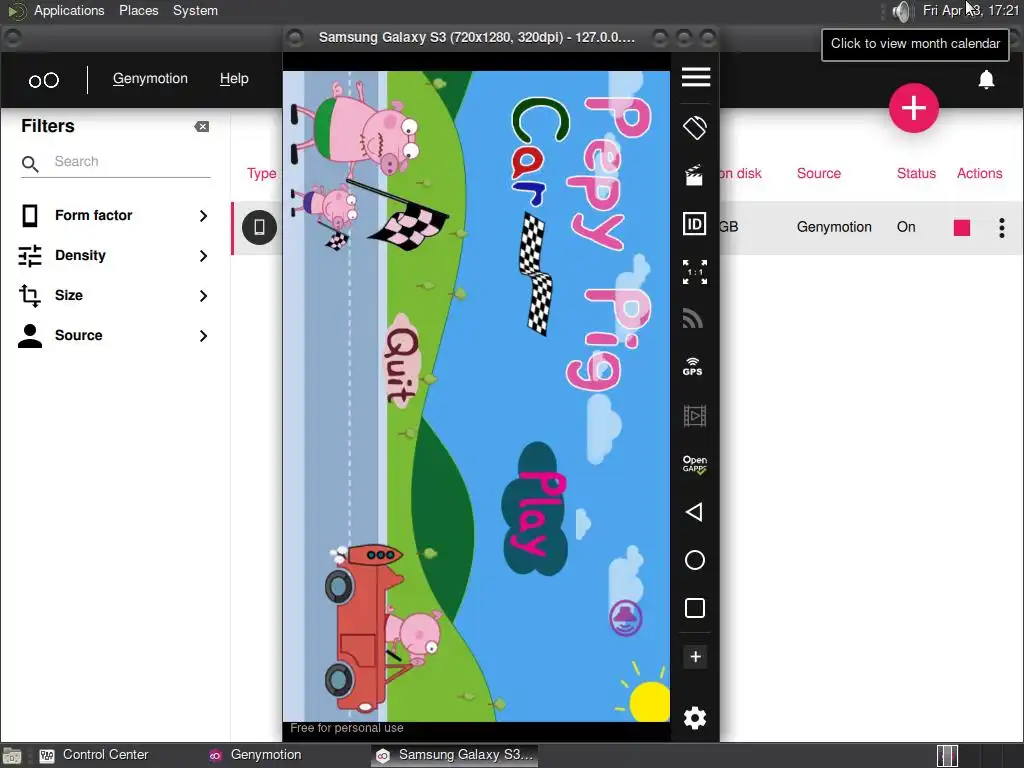The width and height of the screenshot is (1024, 768).
Task: Switch to Samsung Galaxy S3 taskbar window
Action: click(x=455, y=755)
